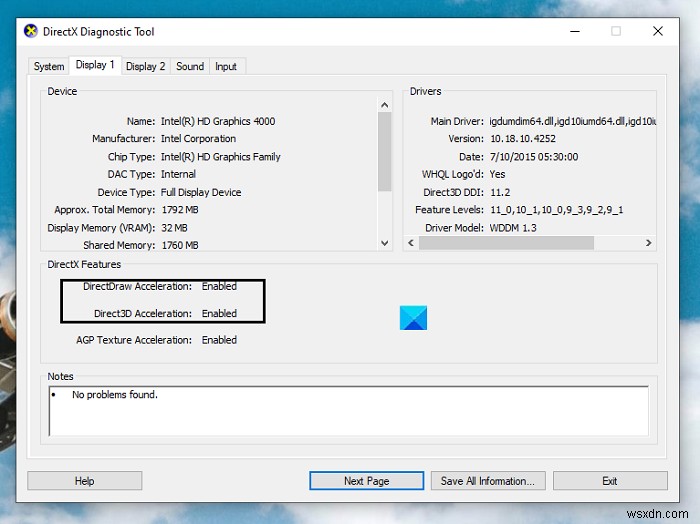Click the "Intel(R) HD Graphics Family" chip type
This screenshot has width=700, height=524.
click(x=221, y=157)
